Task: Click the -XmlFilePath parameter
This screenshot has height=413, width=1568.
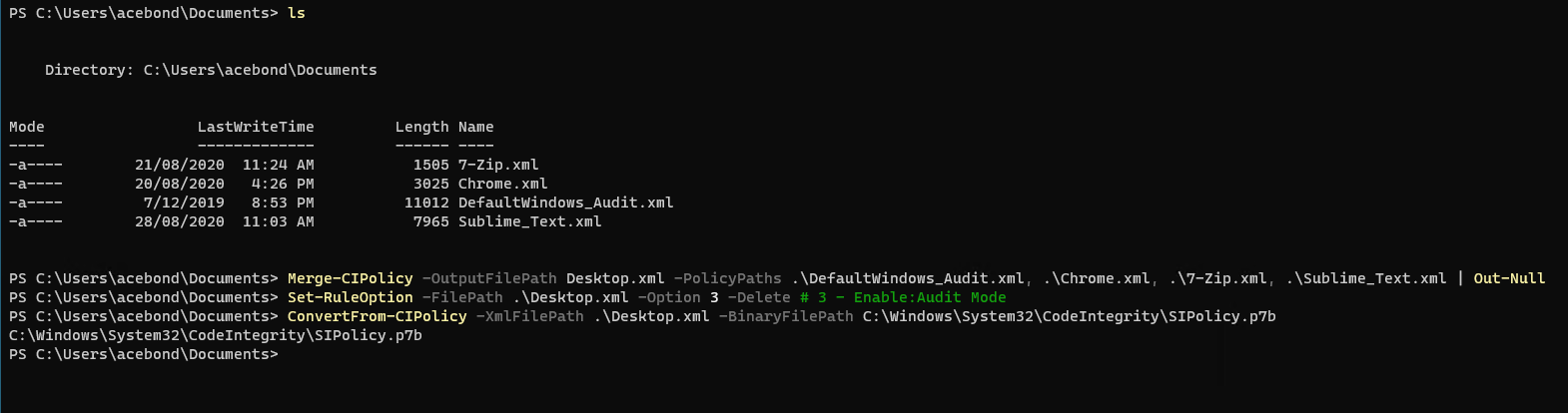Action: [530, 316]
